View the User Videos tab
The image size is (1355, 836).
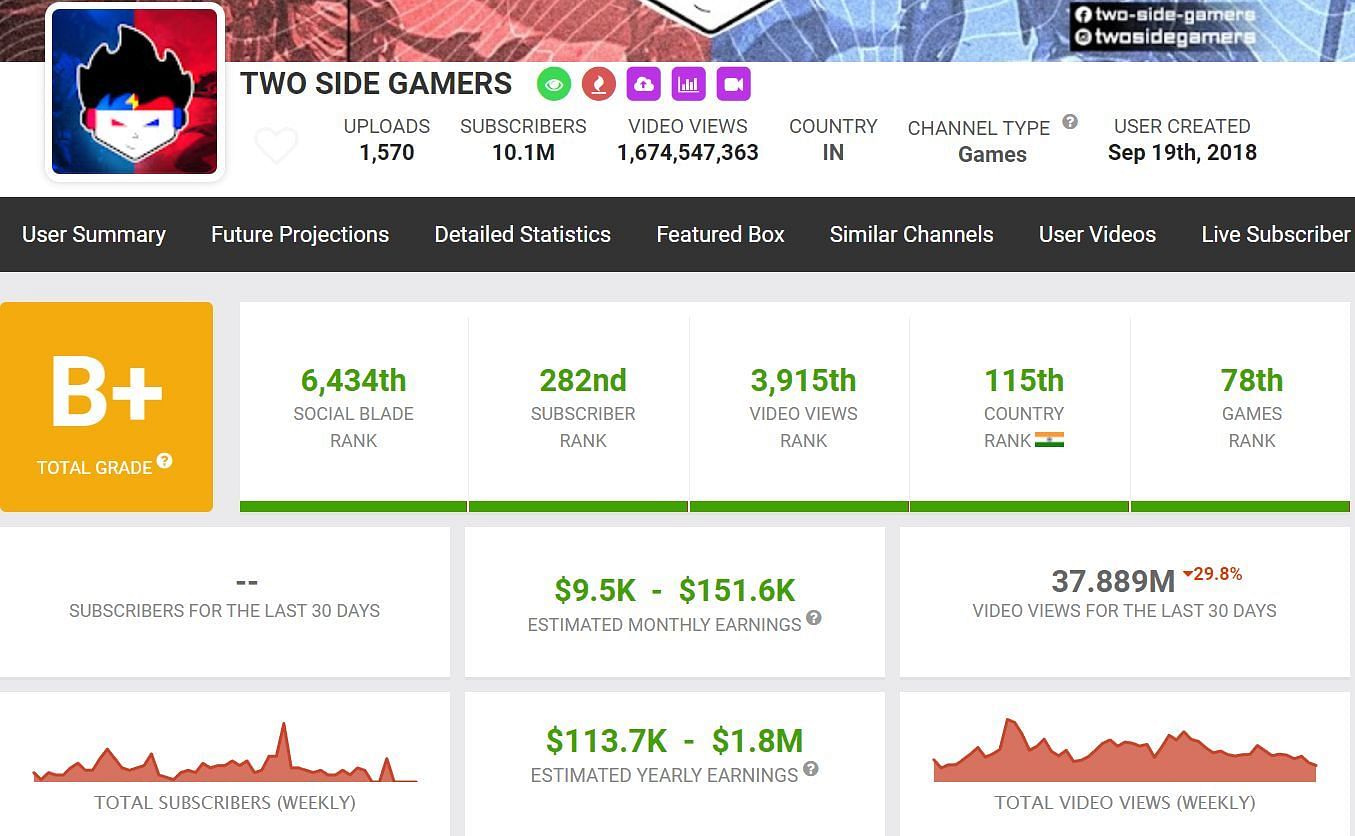[1097, 235]
